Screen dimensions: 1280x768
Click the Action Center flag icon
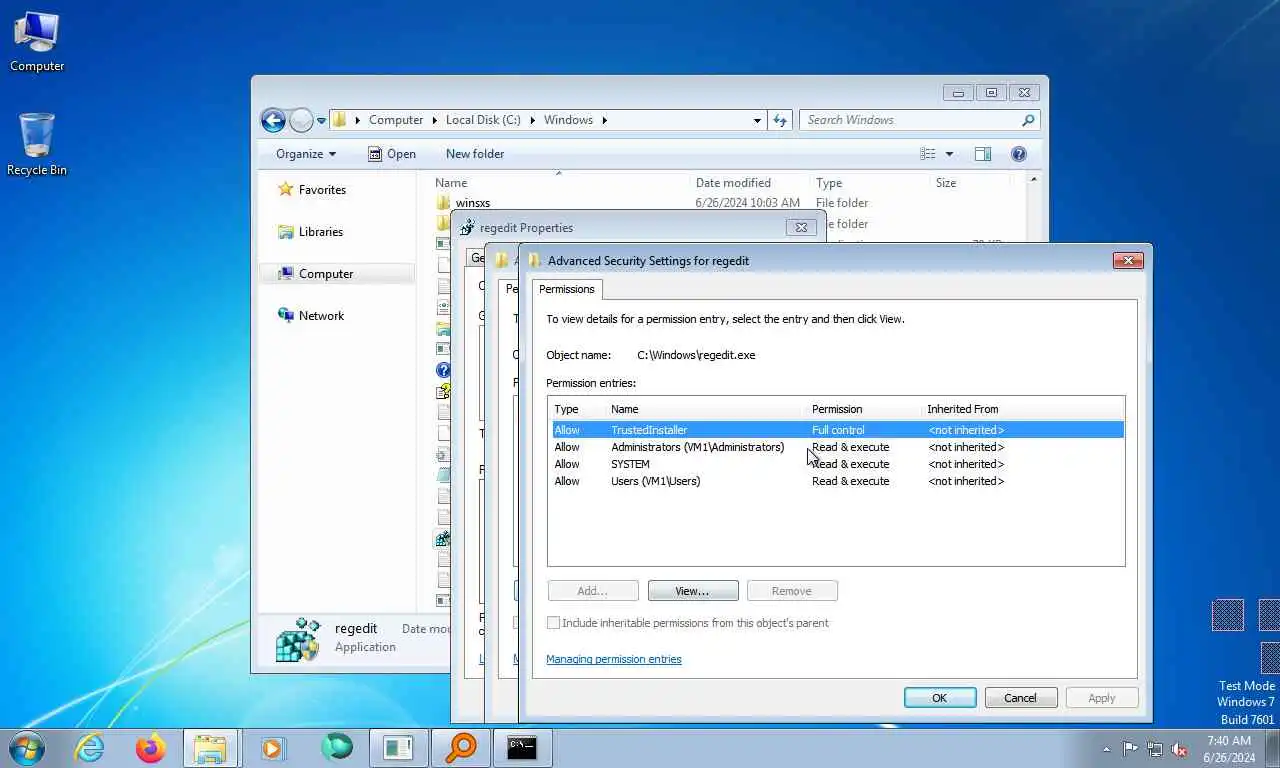tap(1130, 749)
